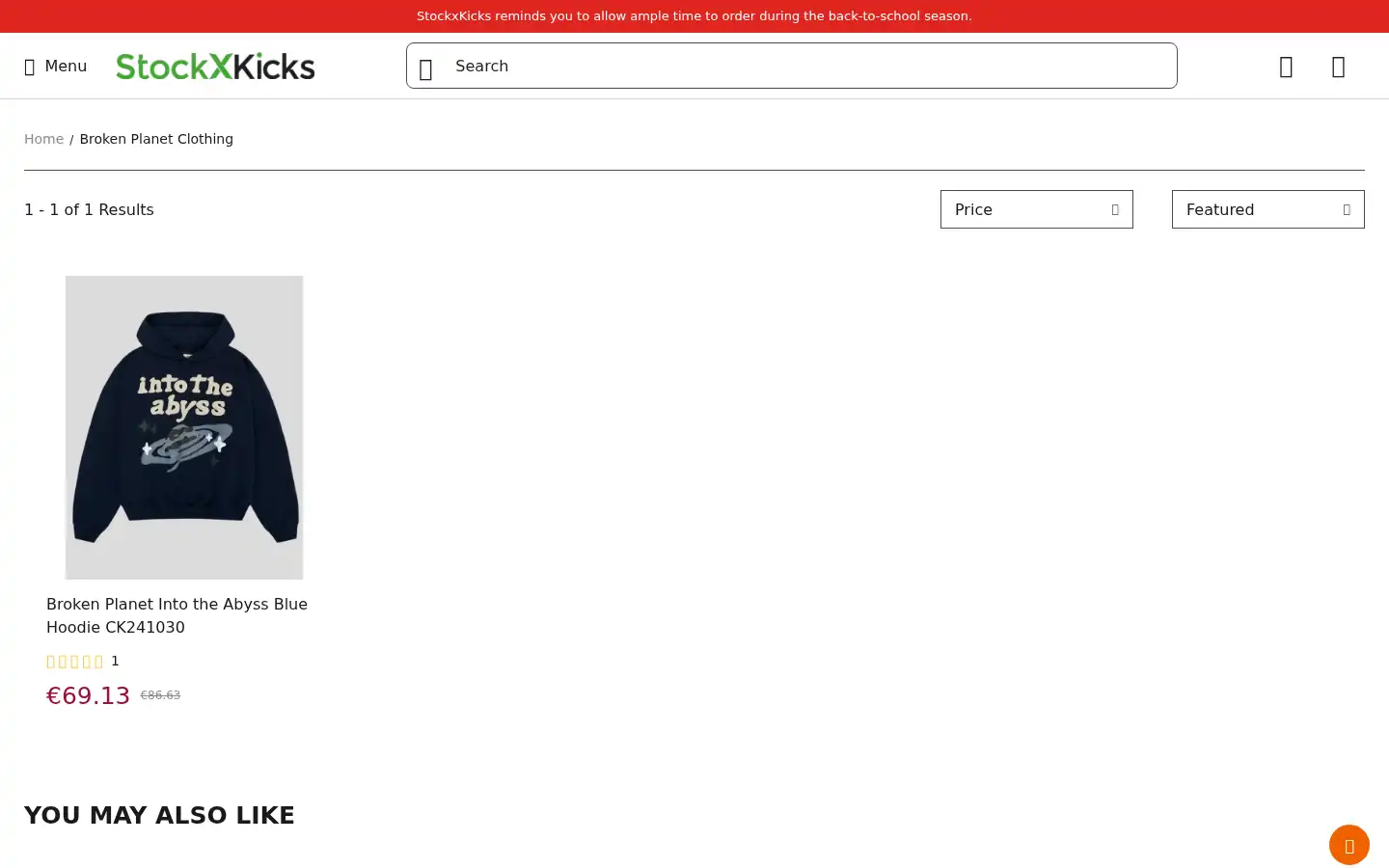
Task: Click the search magnifier icon
Action: pos(425,68)
